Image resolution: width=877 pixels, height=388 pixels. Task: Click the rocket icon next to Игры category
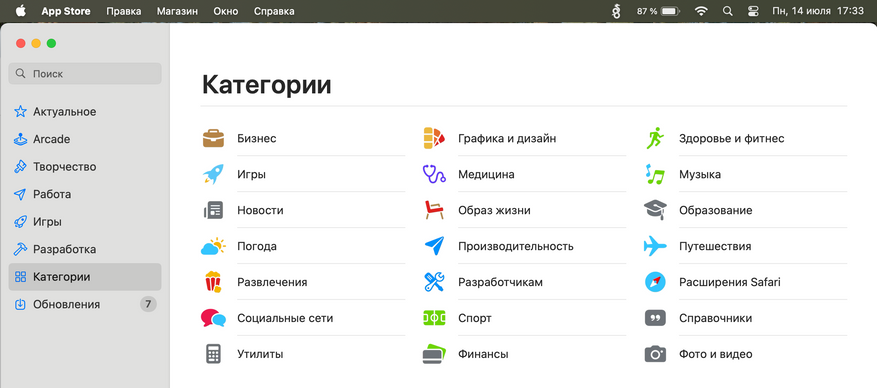(213, 174)
